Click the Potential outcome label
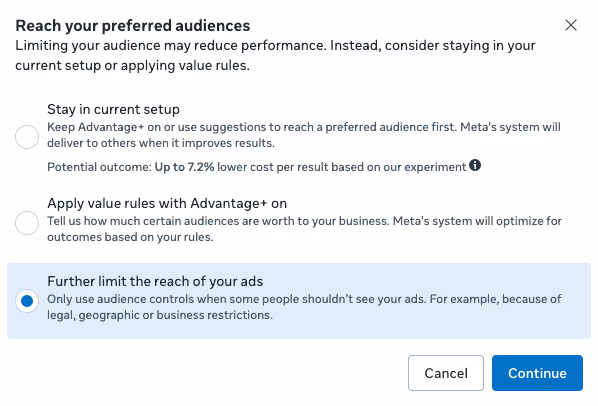Screen dimensions: 598x406 100,167
